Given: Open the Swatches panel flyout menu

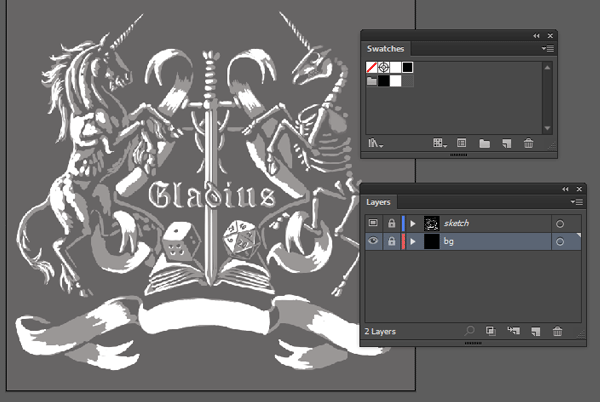Looking at the screenshot, I should pyautogui.click(x=548, y=49).
